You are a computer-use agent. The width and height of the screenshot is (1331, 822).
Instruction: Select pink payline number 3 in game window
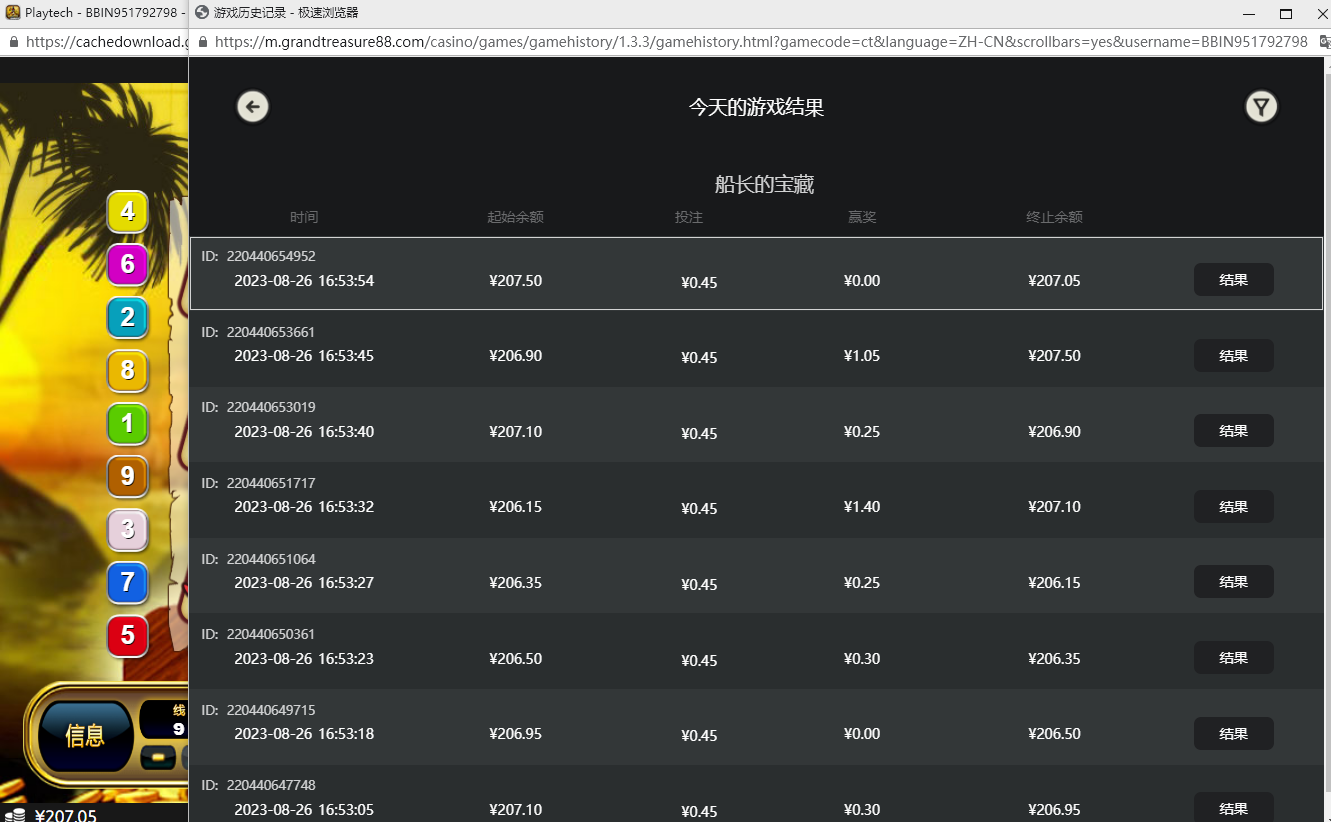pos(127,530)
